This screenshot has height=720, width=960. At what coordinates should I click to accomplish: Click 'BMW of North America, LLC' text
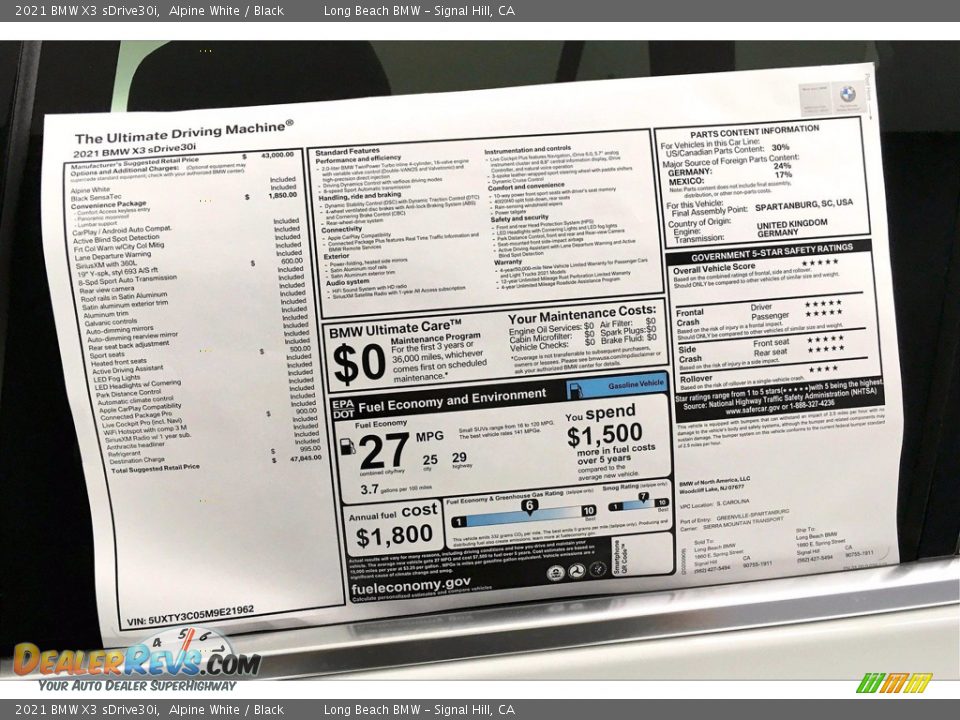point(714,481)
